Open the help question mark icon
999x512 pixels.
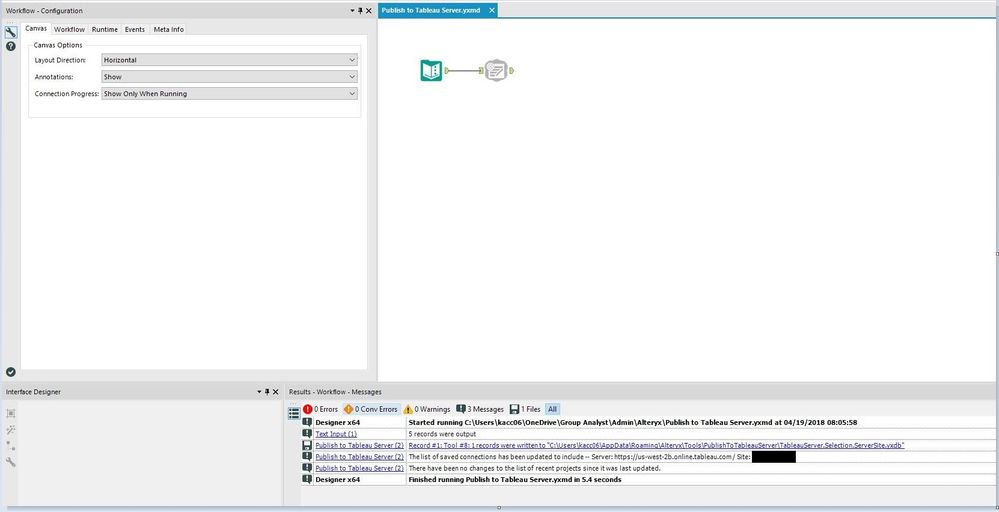point(11,46)
